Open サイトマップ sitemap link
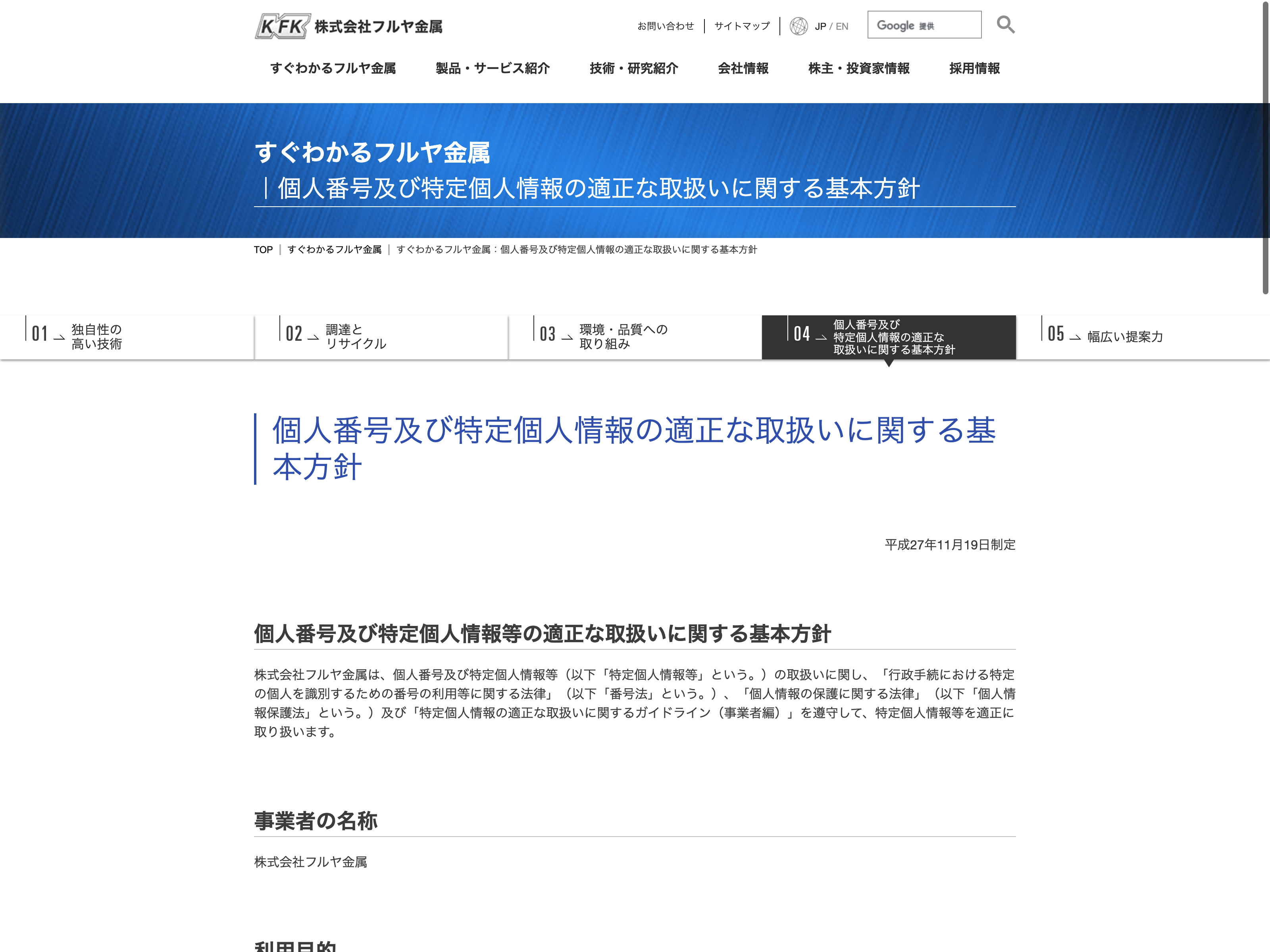 point(741,27)
